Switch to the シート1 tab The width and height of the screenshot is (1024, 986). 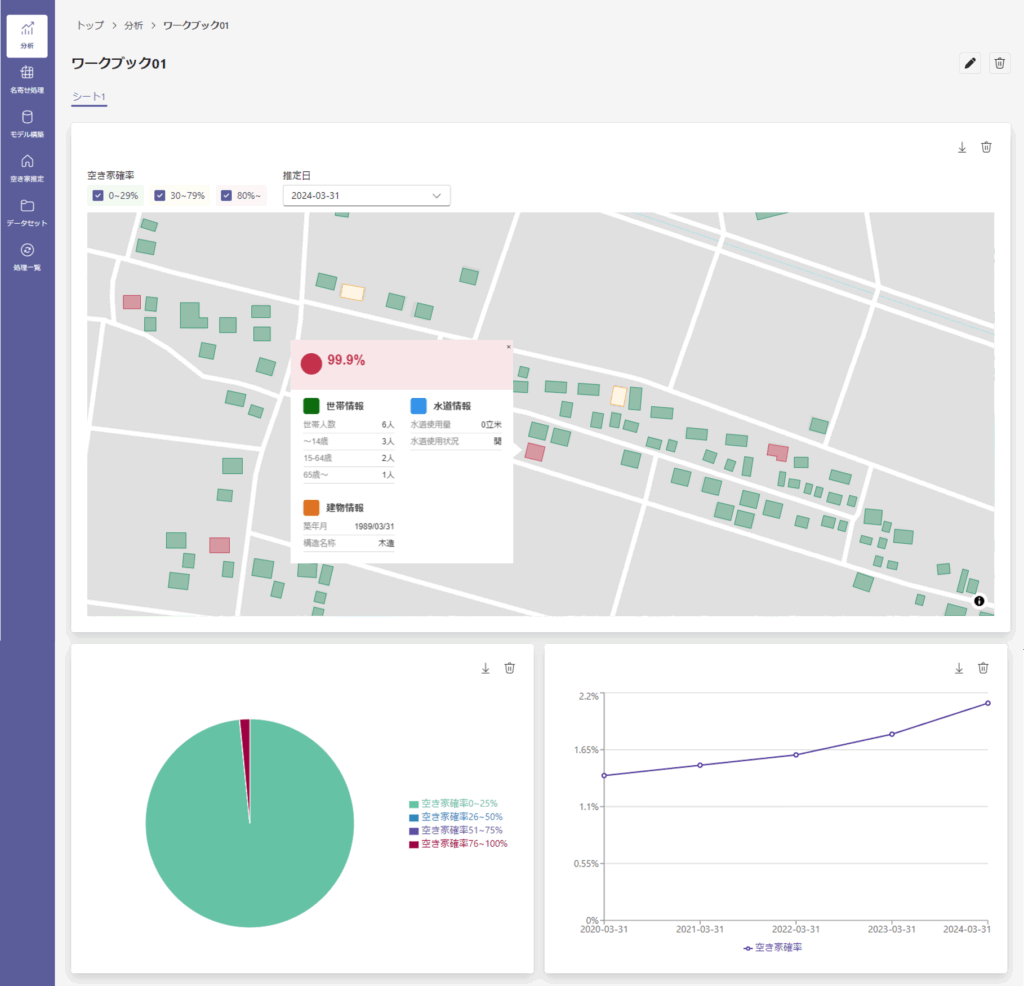(x=89, y=97)
